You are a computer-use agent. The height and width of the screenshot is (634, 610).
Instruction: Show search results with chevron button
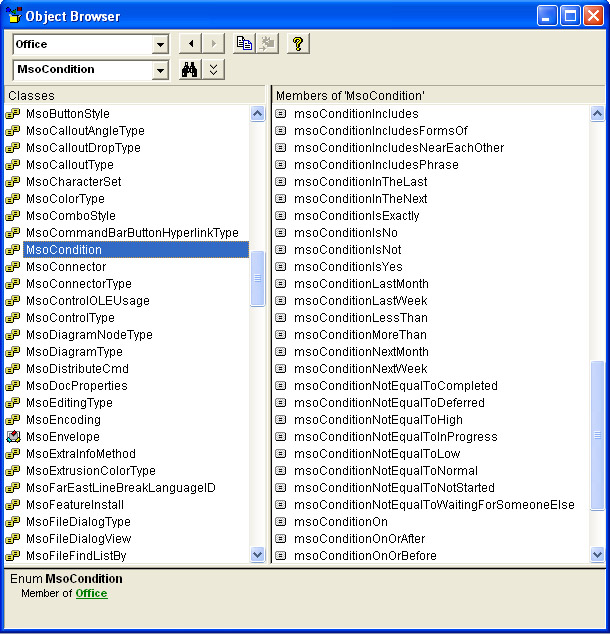click(x=214, y=70)
